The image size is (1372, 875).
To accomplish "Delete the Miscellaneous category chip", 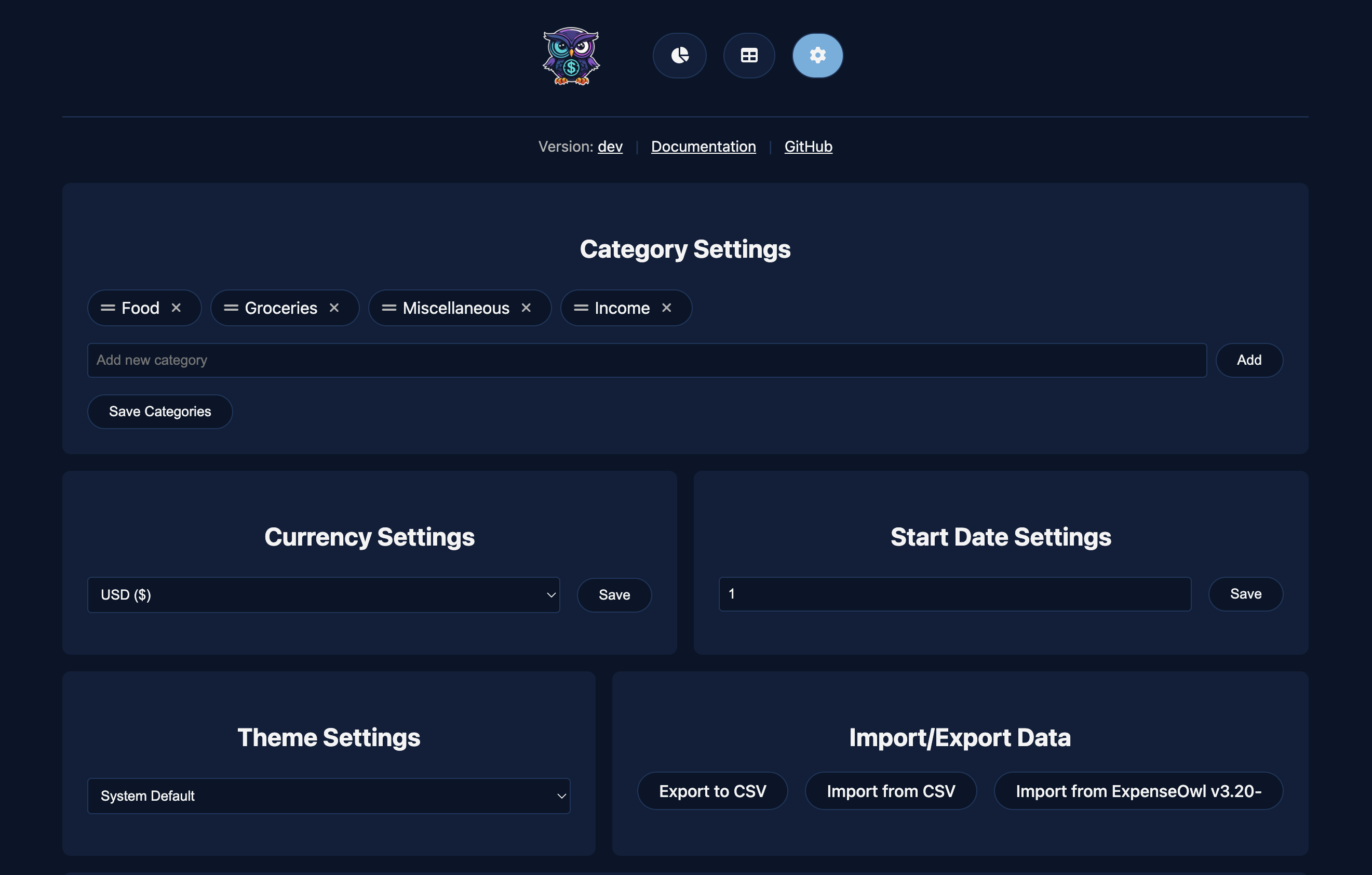I will 526,308.
